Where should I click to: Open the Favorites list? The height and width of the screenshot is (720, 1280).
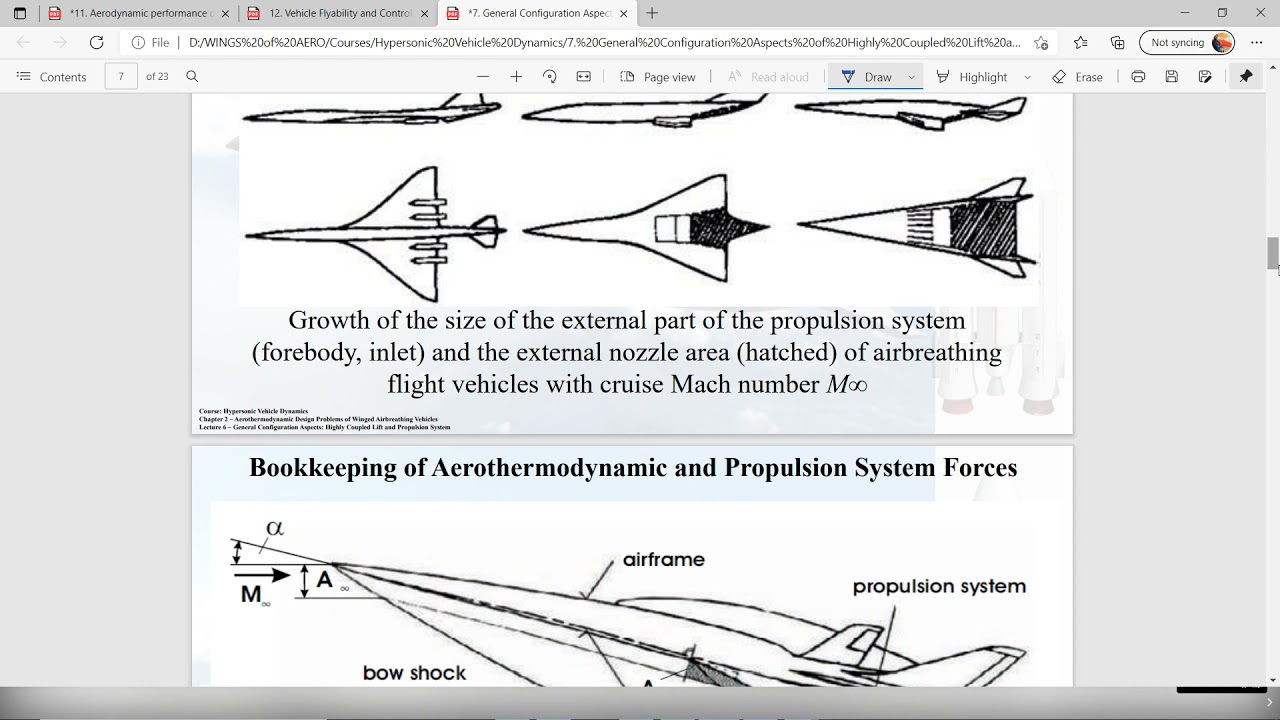(1080, 43)
